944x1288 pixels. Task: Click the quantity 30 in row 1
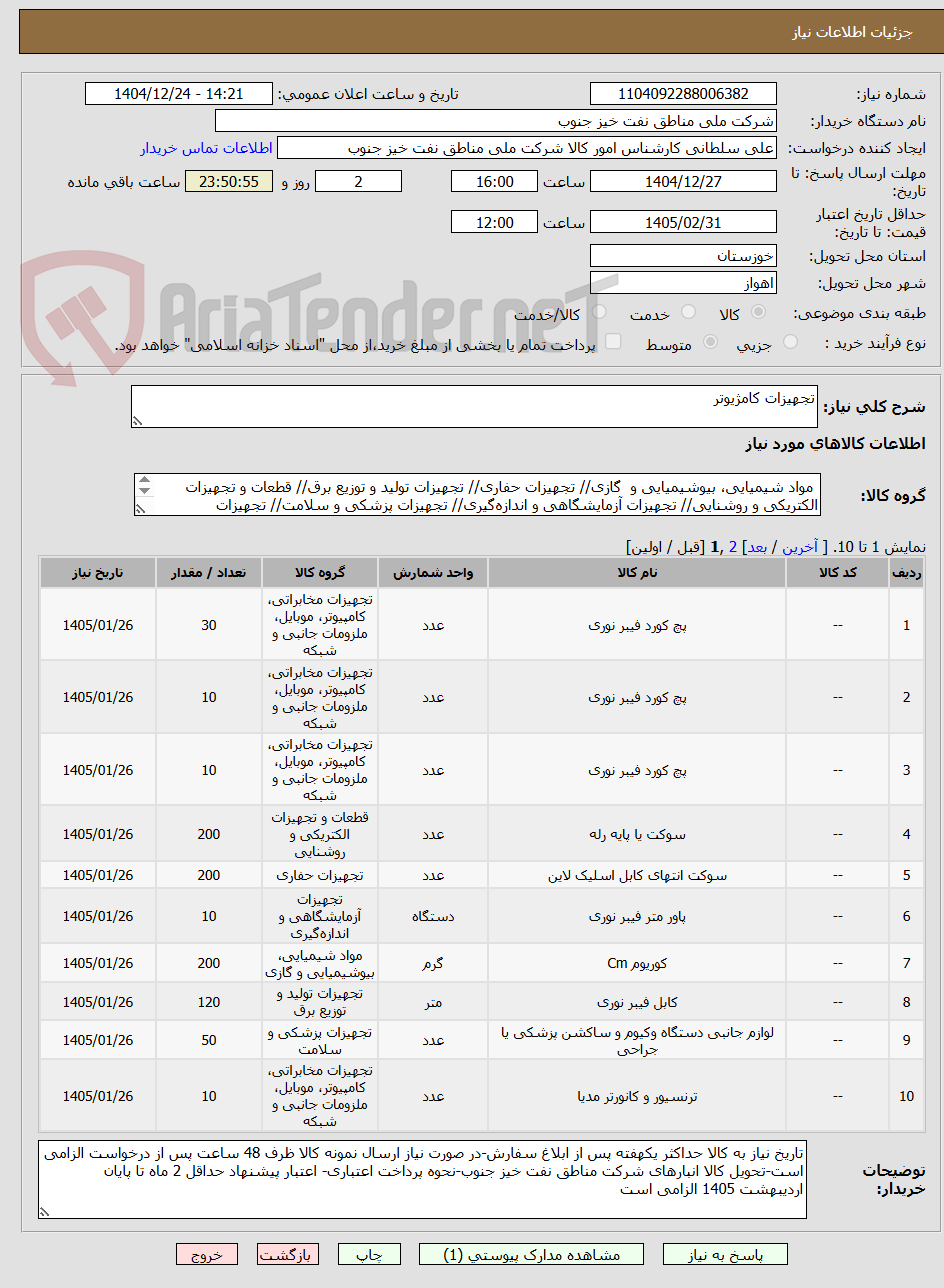(x=208, y=625)
